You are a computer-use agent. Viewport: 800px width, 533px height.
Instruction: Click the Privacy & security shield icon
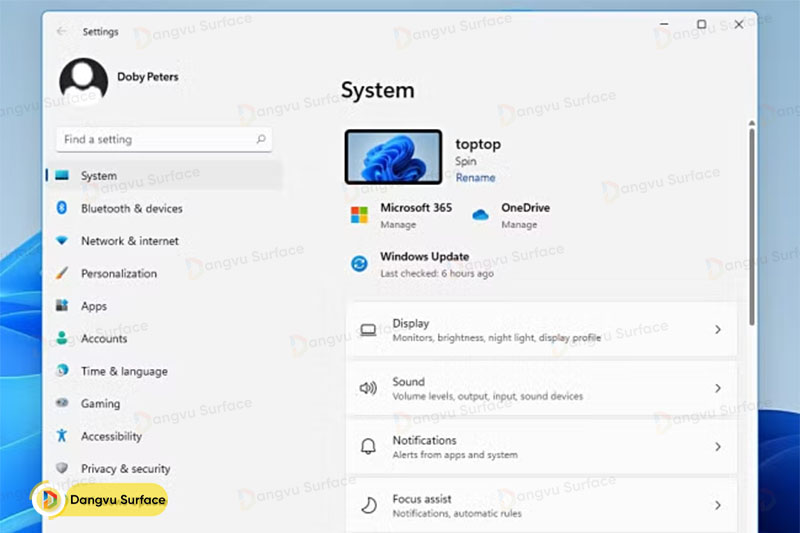(62, 468)
